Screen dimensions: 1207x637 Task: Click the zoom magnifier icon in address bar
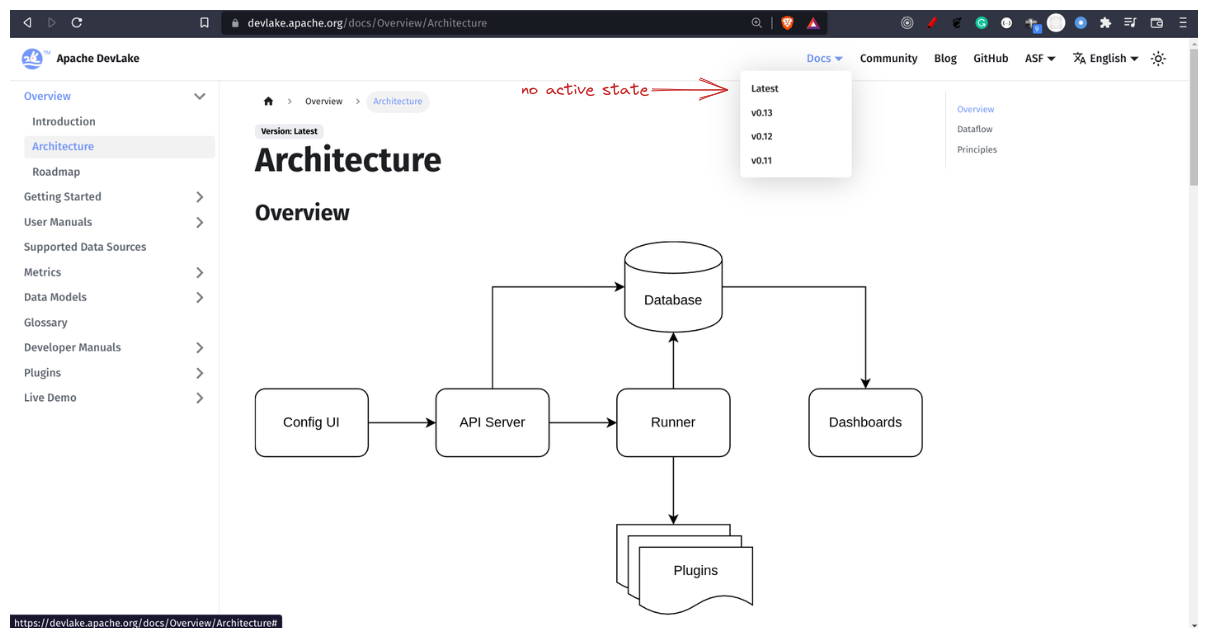coord(757,22)
